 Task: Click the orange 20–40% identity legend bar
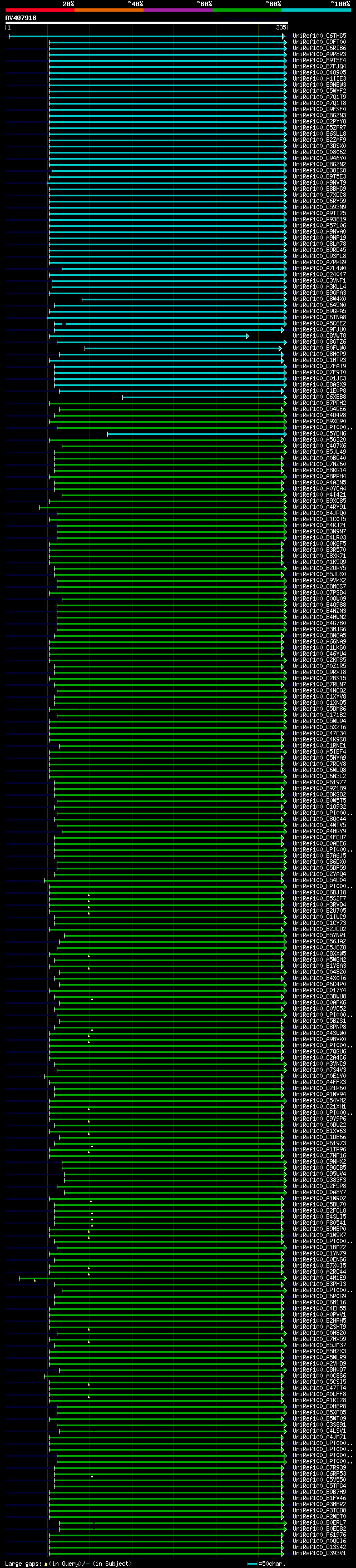[109, 10]
